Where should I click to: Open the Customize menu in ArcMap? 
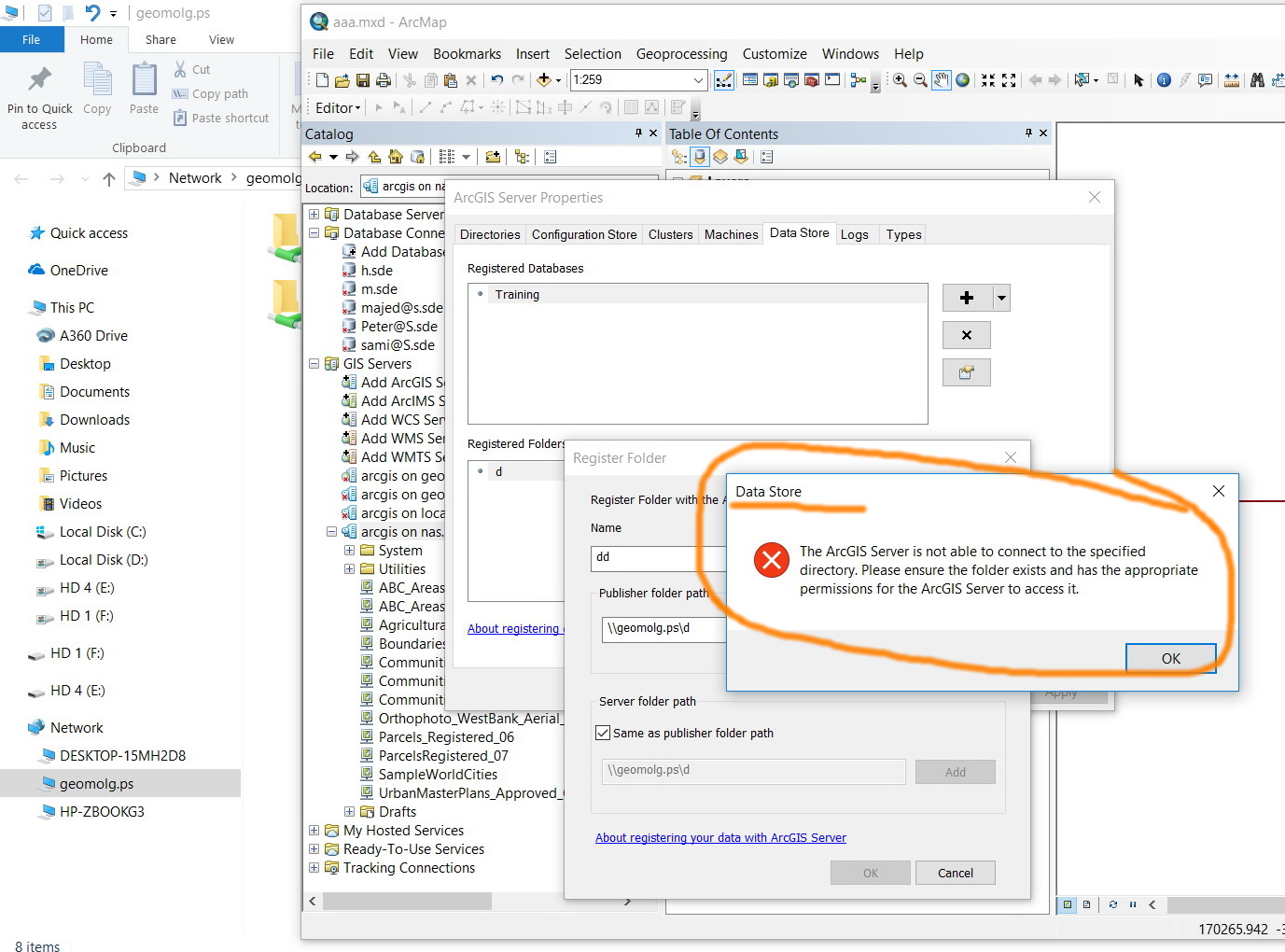click(x=775, y=54)
